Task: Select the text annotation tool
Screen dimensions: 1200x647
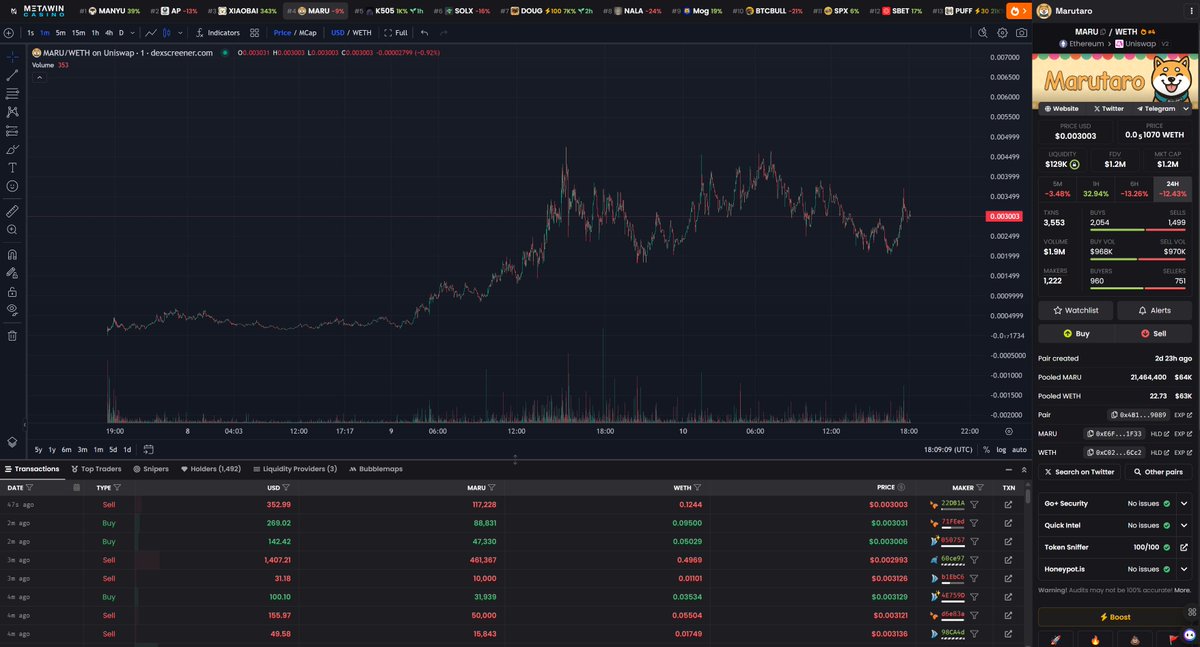Action: click(12, 167)
